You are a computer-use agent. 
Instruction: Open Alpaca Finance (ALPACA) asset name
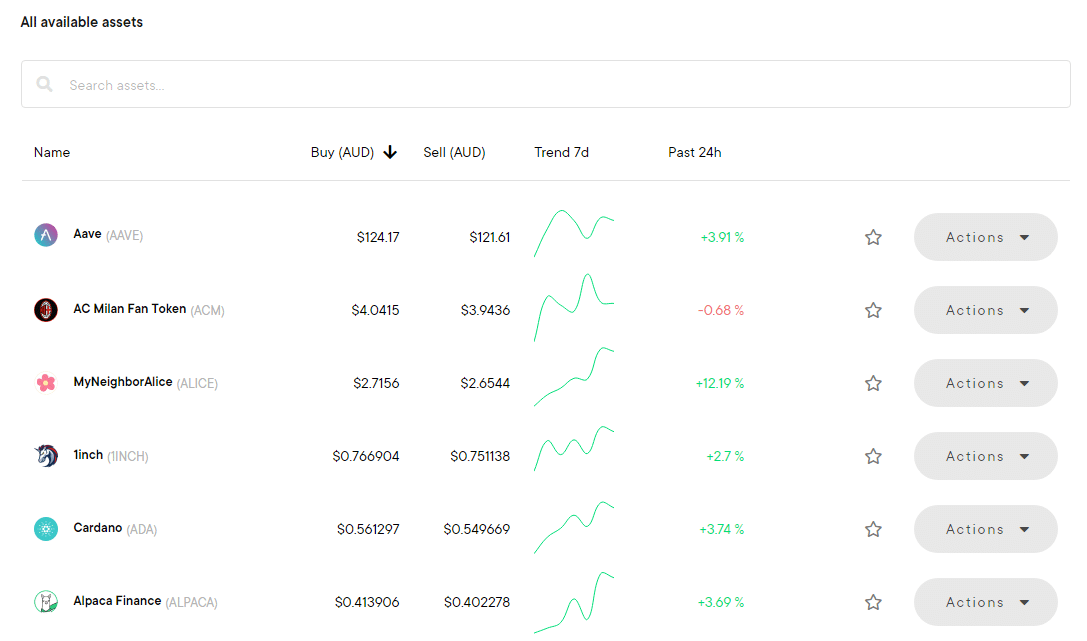[x=146, y=602]
